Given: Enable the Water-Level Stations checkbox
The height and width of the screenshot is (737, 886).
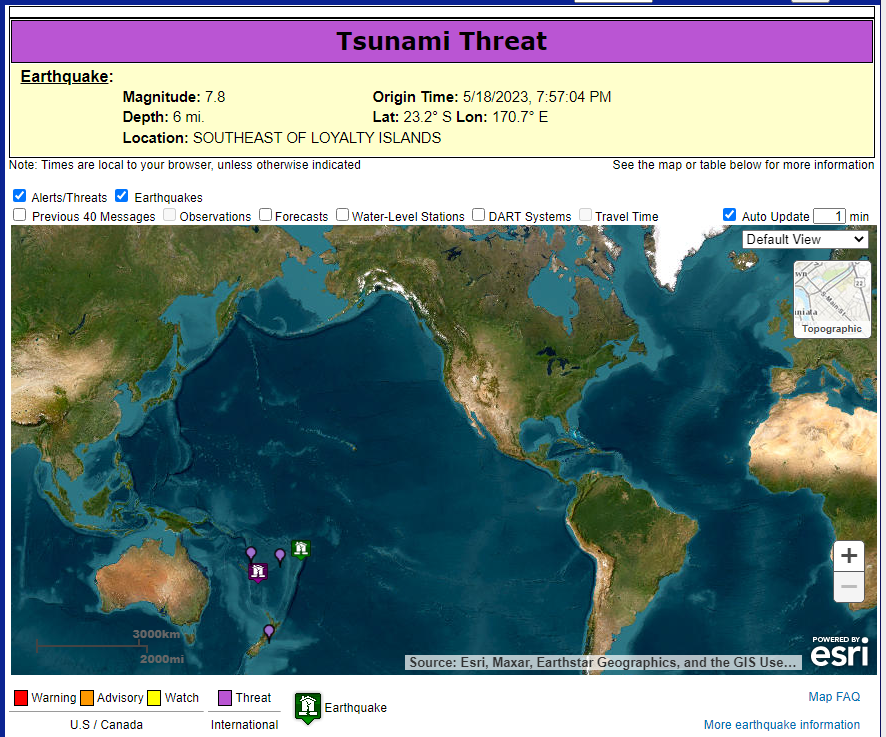Looking at the screenshot, I should (342, 215).
